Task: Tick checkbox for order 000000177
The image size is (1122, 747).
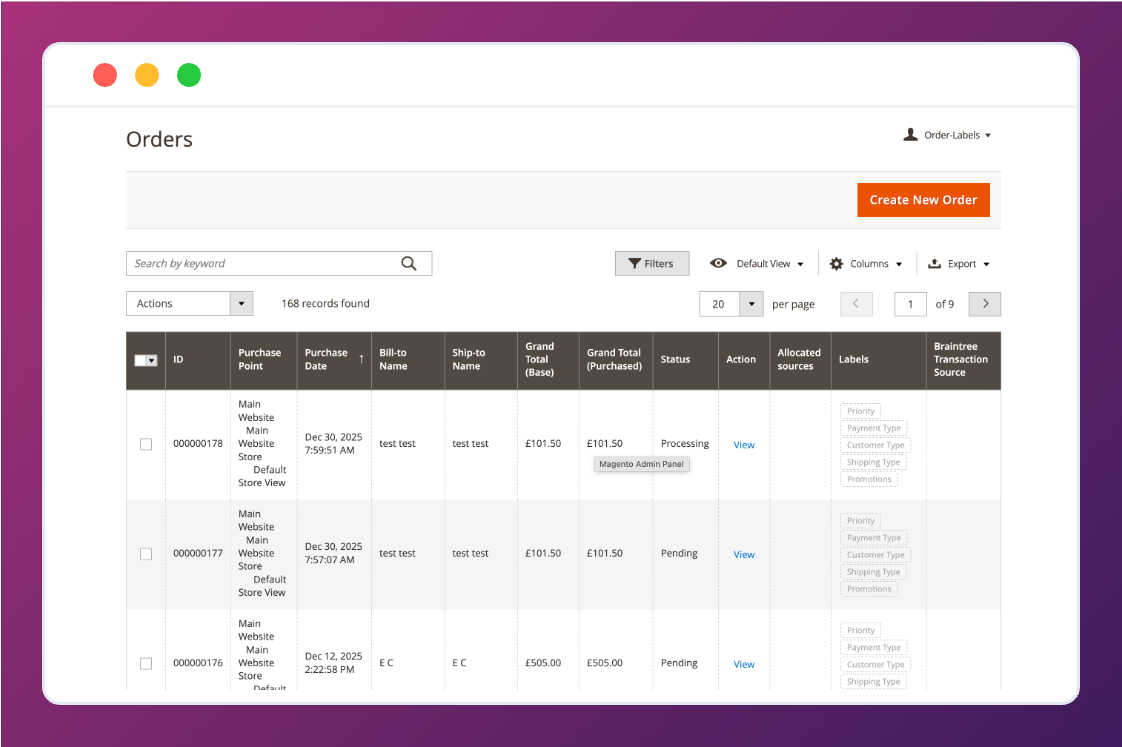Action: [x=146, y=554]
